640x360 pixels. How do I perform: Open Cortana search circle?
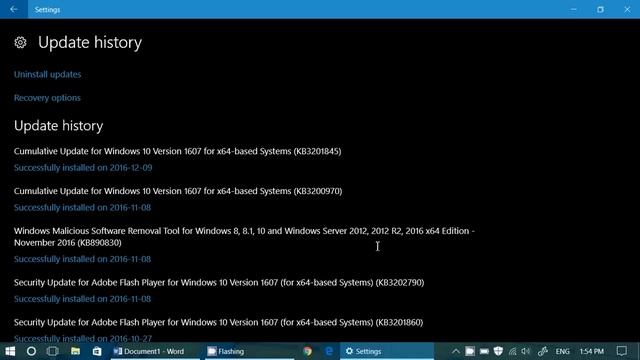[31, 351]
